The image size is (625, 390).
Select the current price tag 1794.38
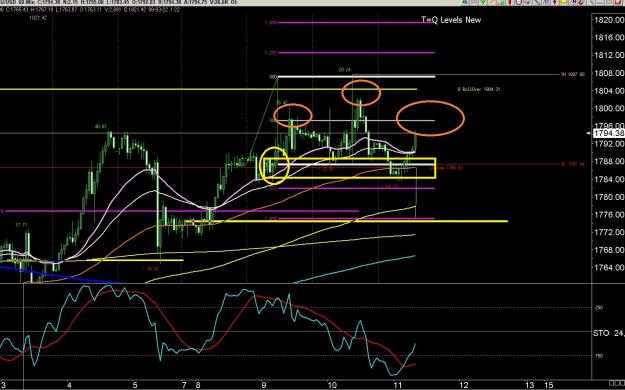tap(609, 133)
